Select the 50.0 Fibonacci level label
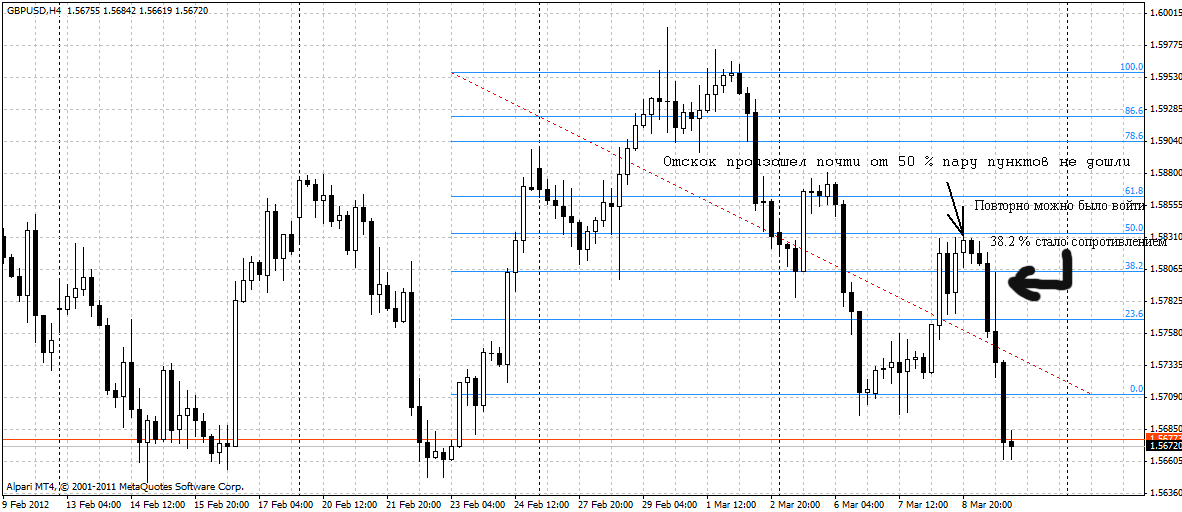 1134,228
